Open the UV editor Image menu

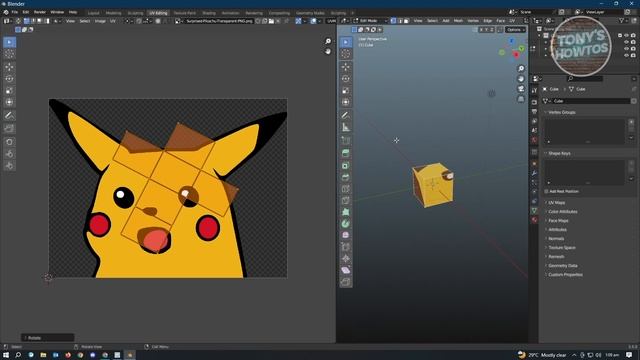point(100,21)
